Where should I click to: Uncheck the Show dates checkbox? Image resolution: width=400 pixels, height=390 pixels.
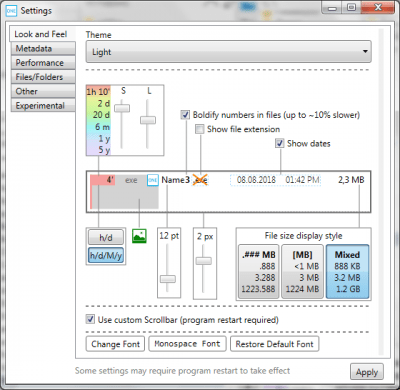[279, 143]
